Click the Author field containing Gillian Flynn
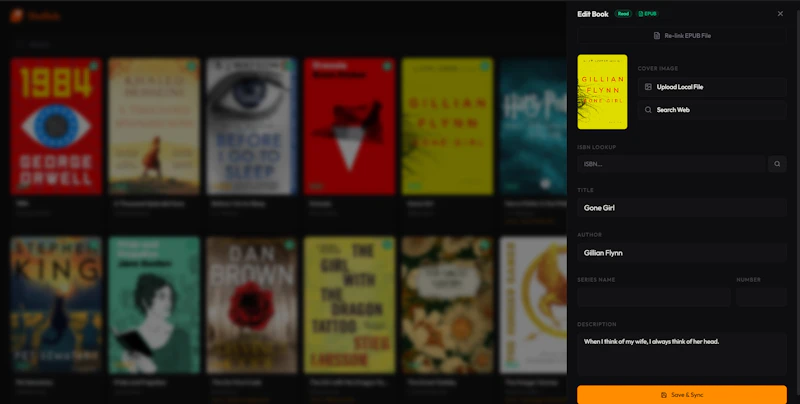 pos(682,253)
